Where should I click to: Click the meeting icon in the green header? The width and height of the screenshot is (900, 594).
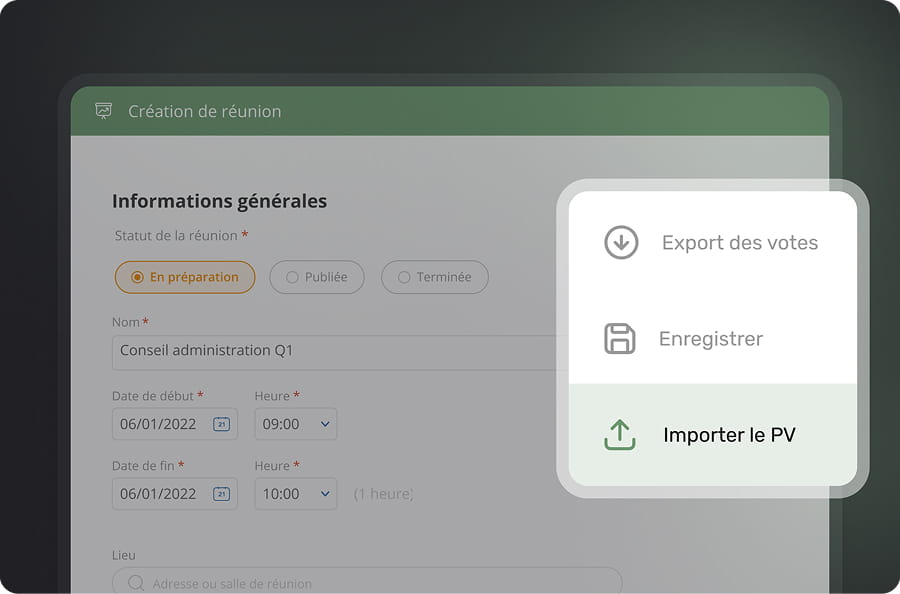click(103, 111)
